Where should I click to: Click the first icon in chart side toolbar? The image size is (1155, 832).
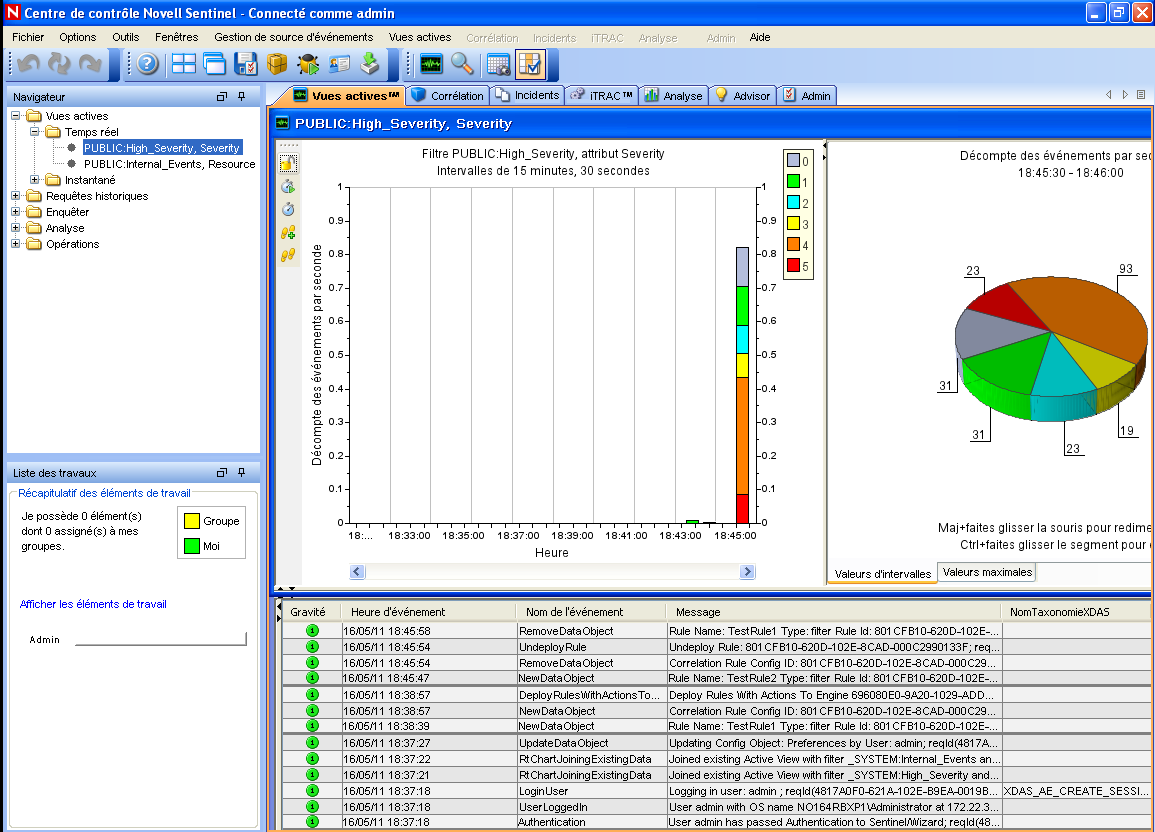pos(288,163)
